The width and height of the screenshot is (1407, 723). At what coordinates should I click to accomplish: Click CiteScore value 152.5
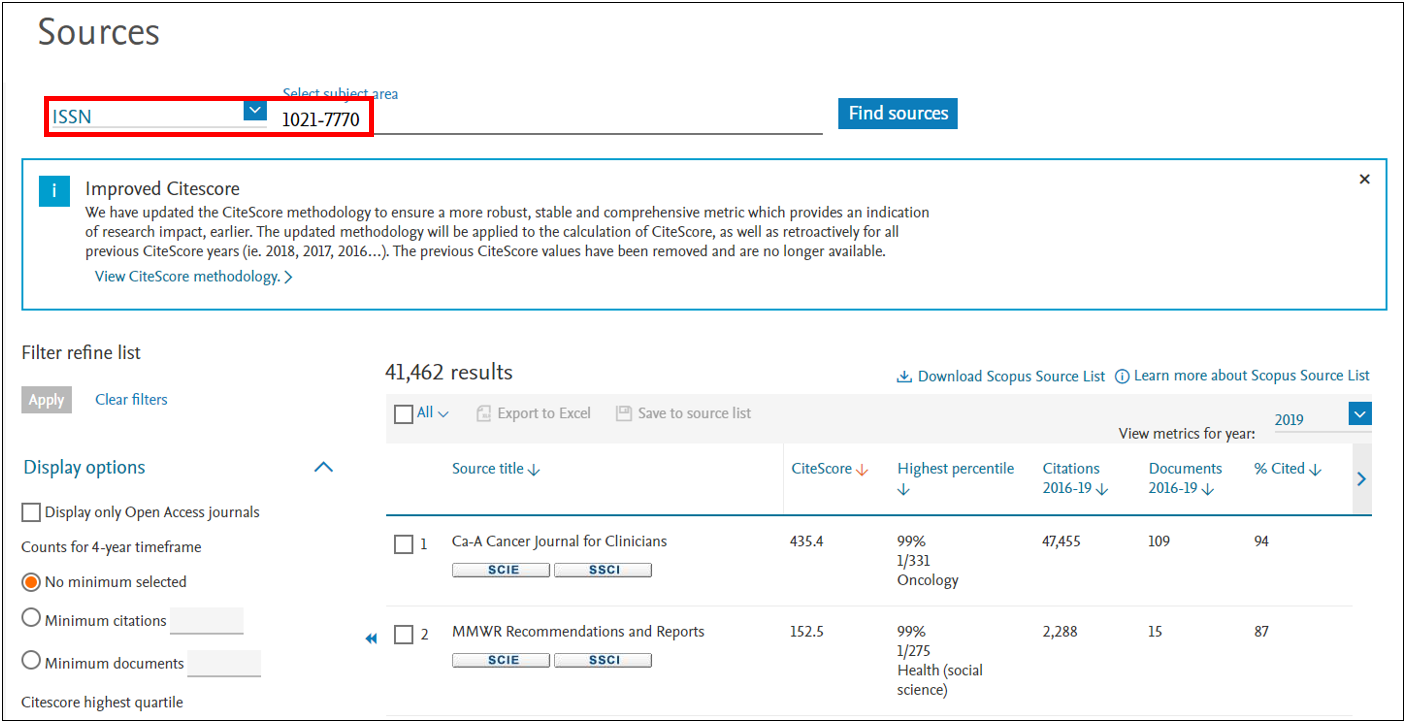pyautogui.click(x=807, y=632)
